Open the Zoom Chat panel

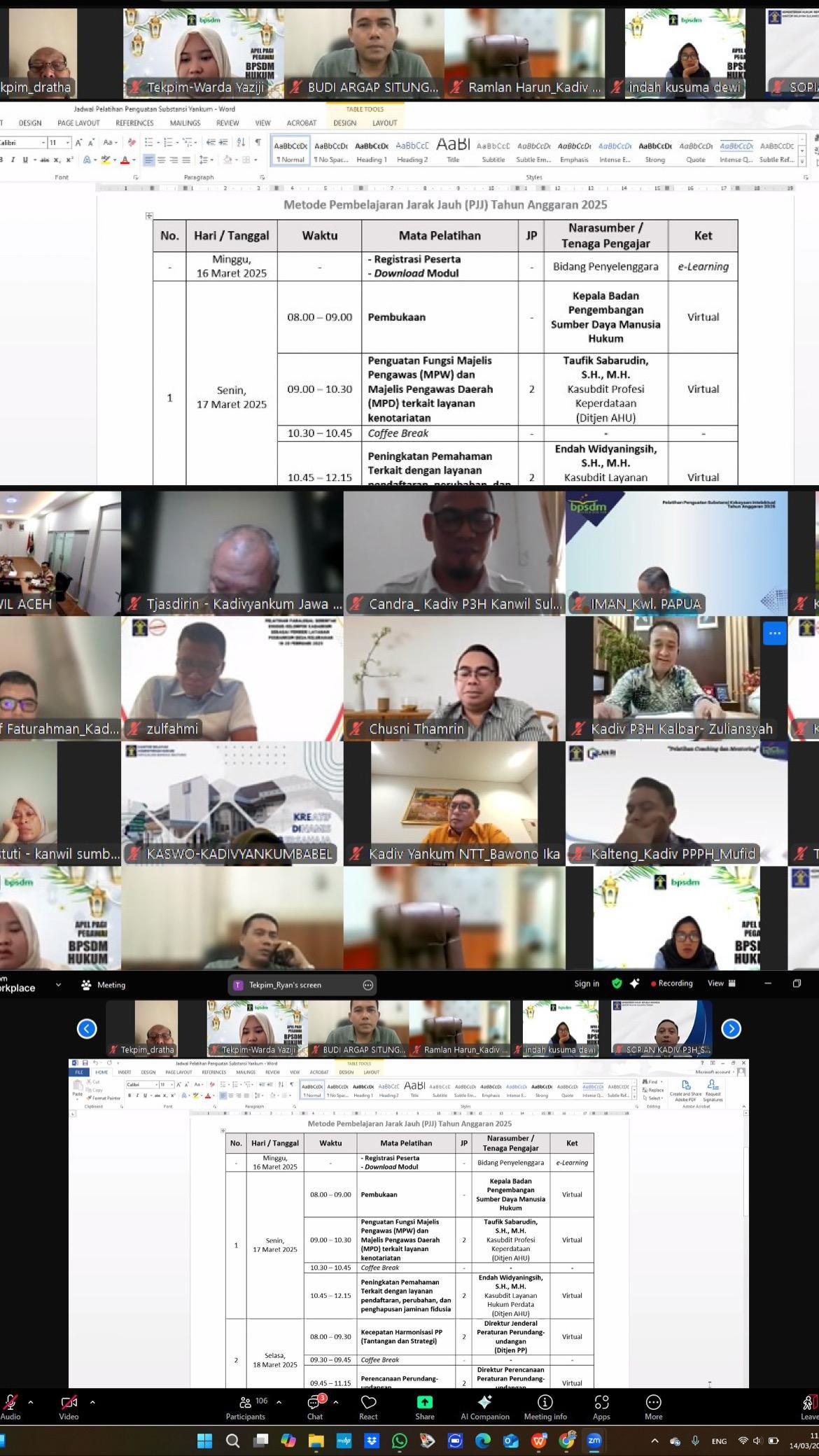pyautogui.click(x=315, y=1408)
